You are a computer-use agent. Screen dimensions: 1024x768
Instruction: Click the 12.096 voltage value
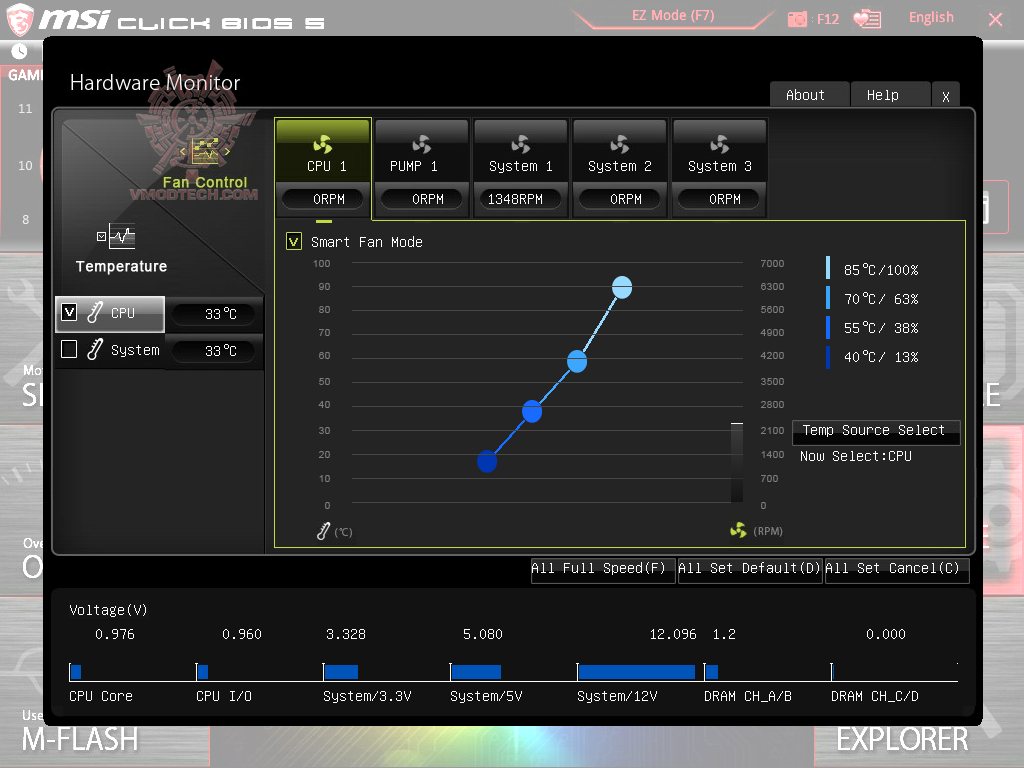pos(673,634)
